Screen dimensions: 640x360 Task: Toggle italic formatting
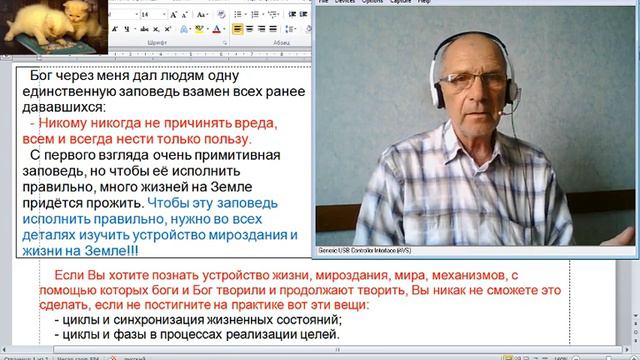pos(115,29)
